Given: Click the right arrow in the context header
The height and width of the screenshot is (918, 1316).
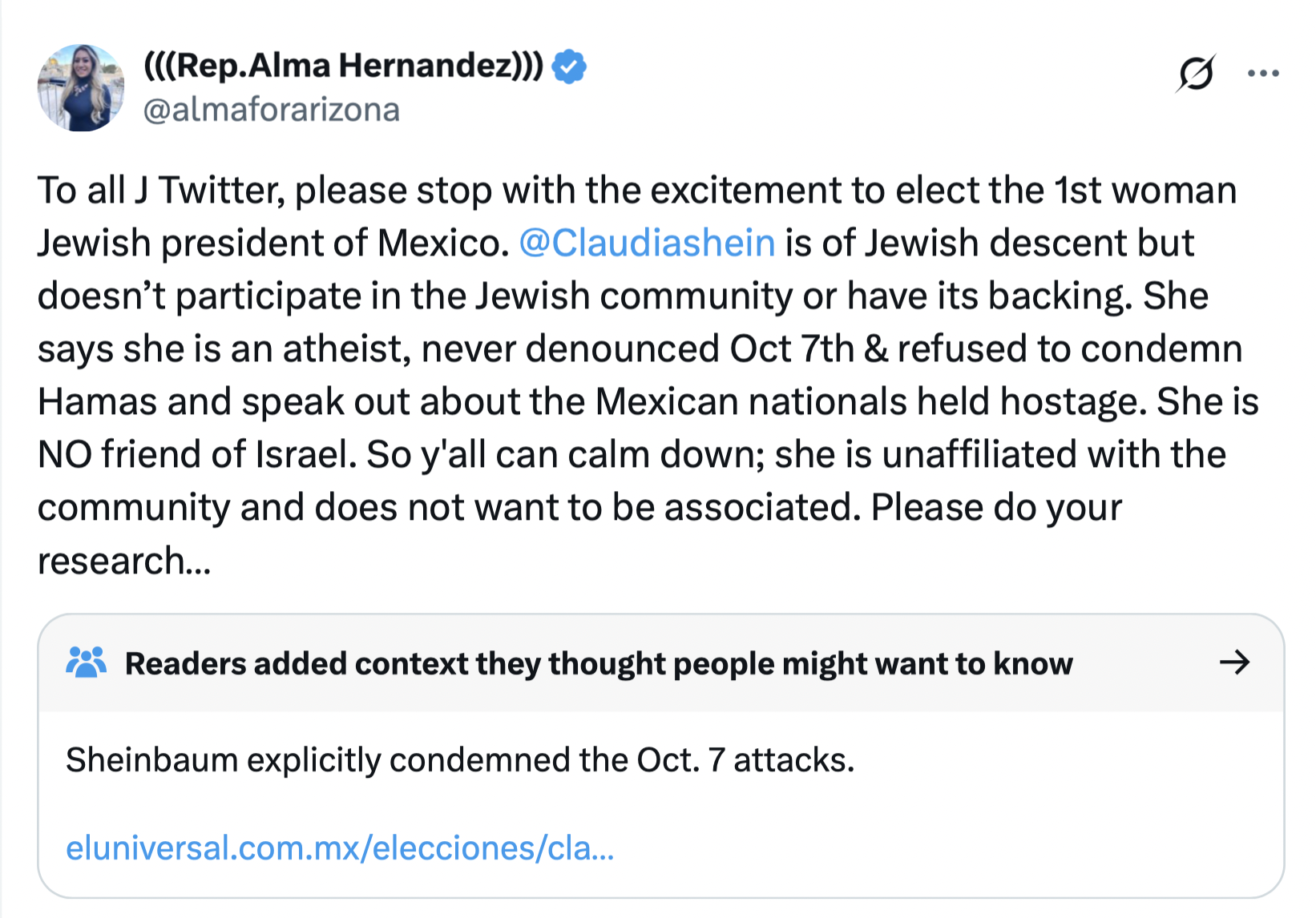Looking at the screenshot, I should coord(1234,662).
